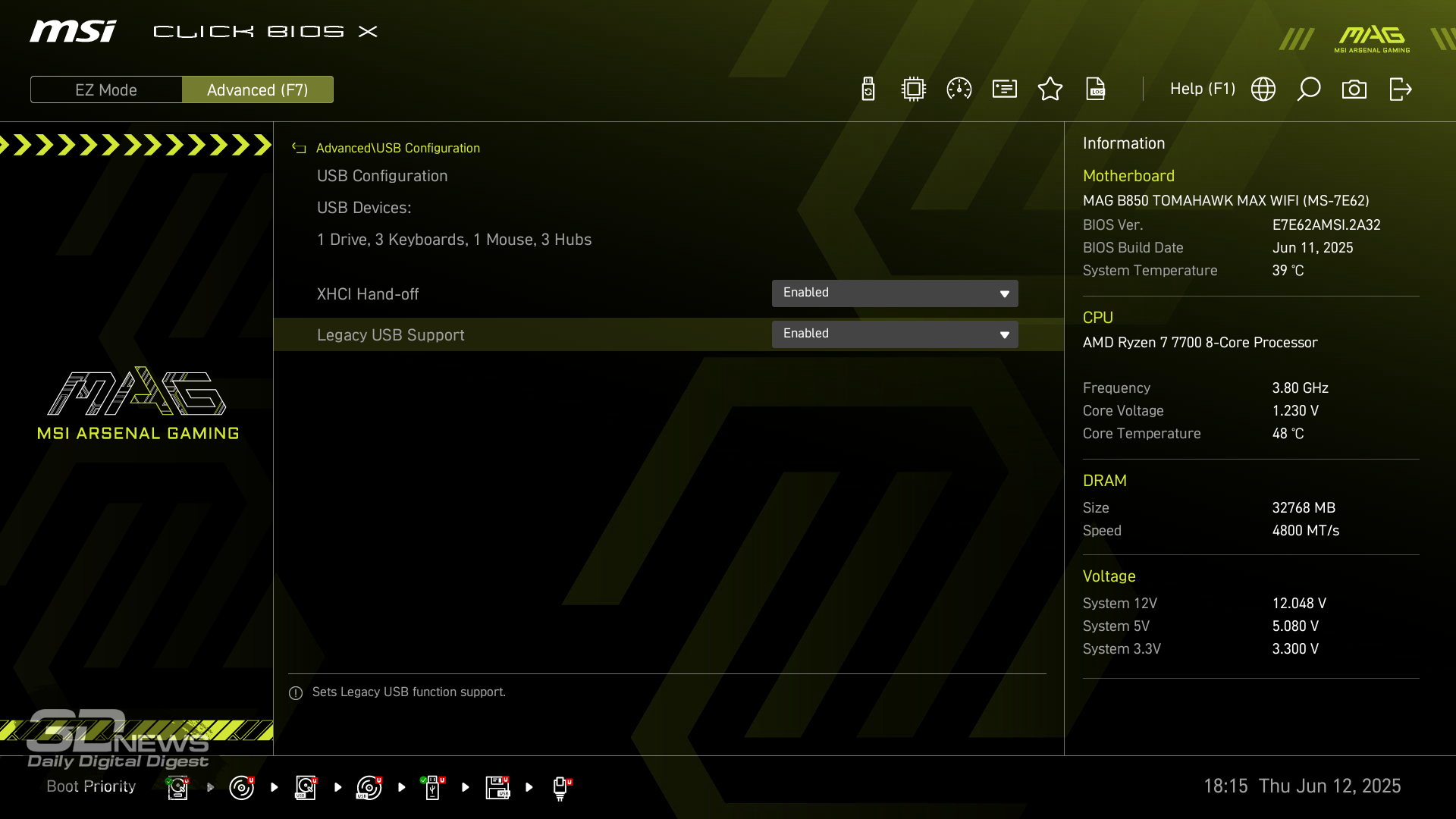Select the USB hard disk boot icon
This screenshot has height=819, width=1456.
point(306,787)
